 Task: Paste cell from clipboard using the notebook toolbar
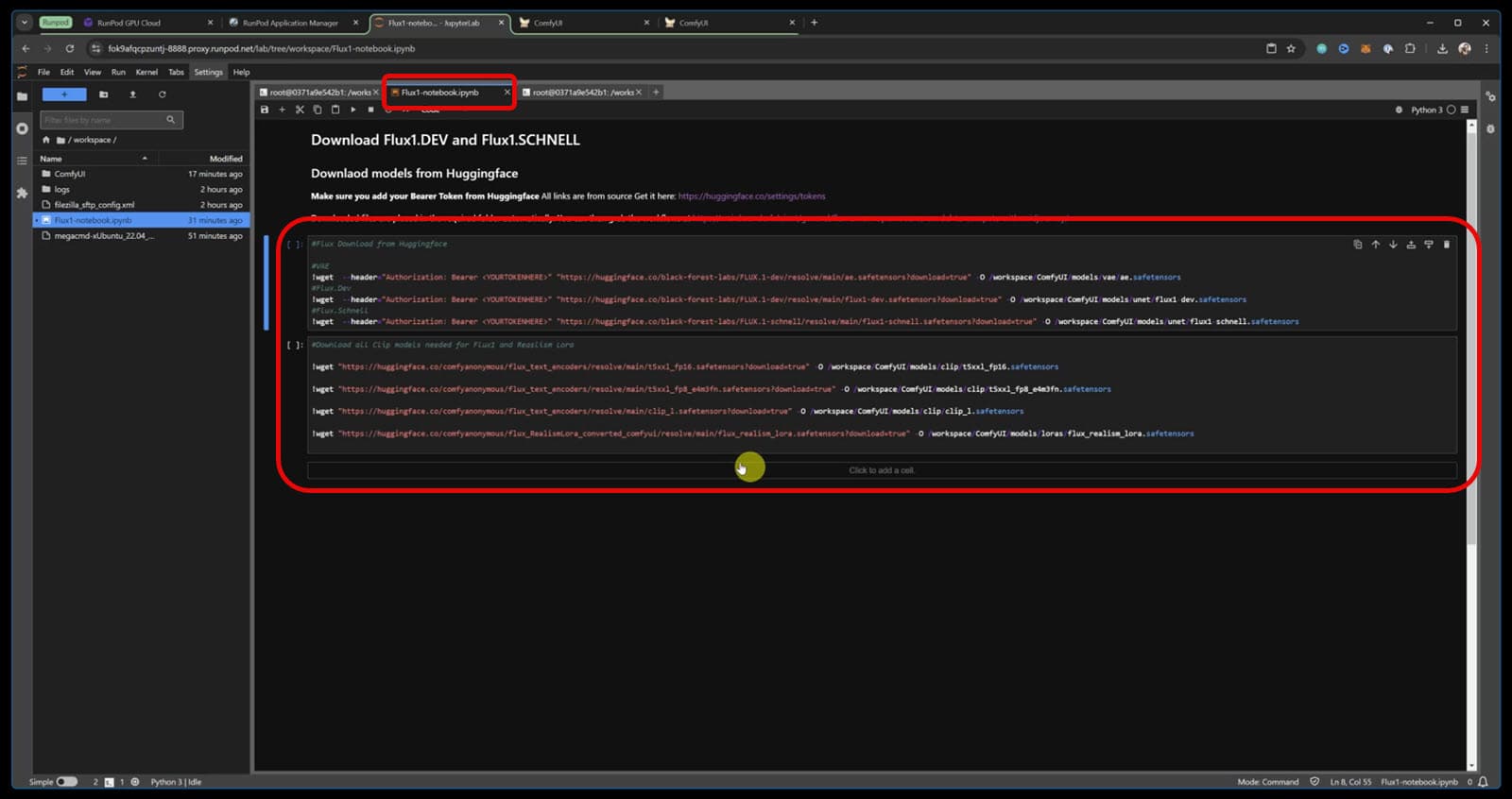click(335, 110)
